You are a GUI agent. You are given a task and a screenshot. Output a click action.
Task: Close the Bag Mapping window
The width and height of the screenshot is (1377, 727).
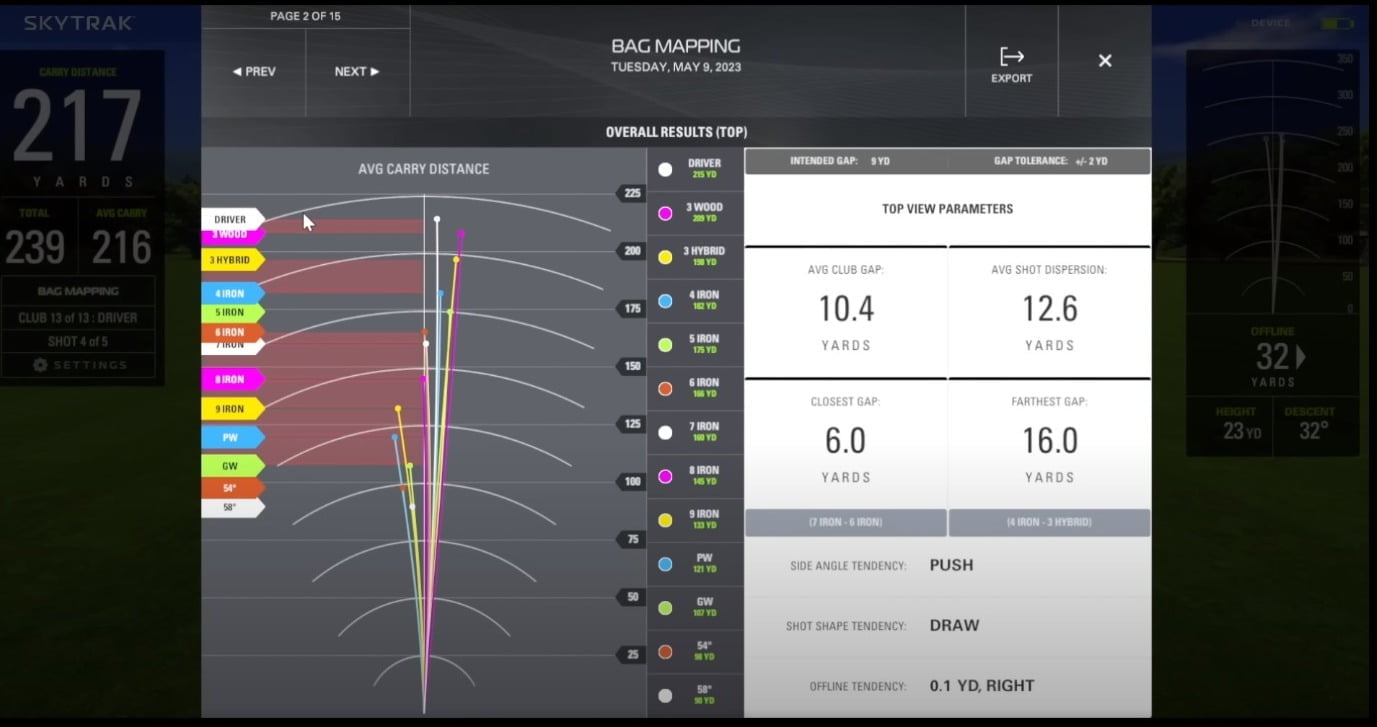point(1105,61)
